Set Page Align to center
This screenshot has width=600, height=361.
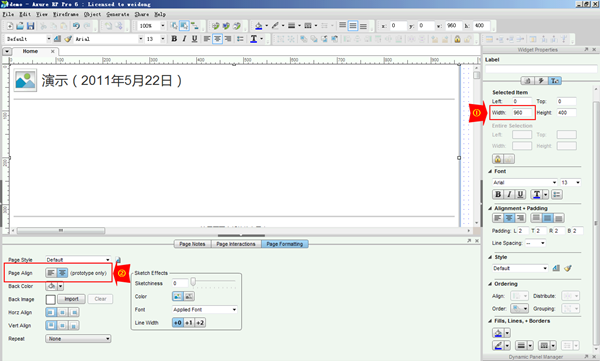click(x=62, y=273)
